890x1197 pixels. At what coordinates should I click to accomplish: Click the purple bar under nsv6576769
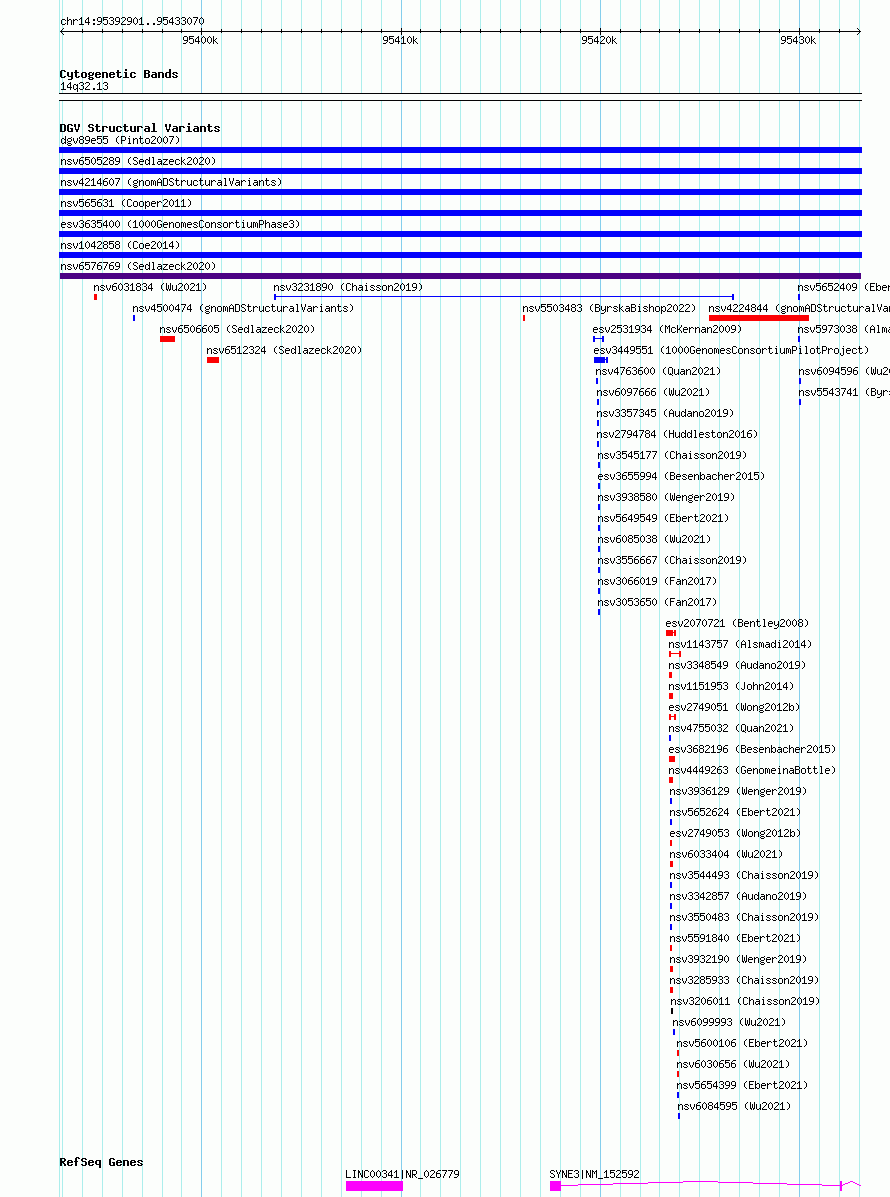click(460, 276)
